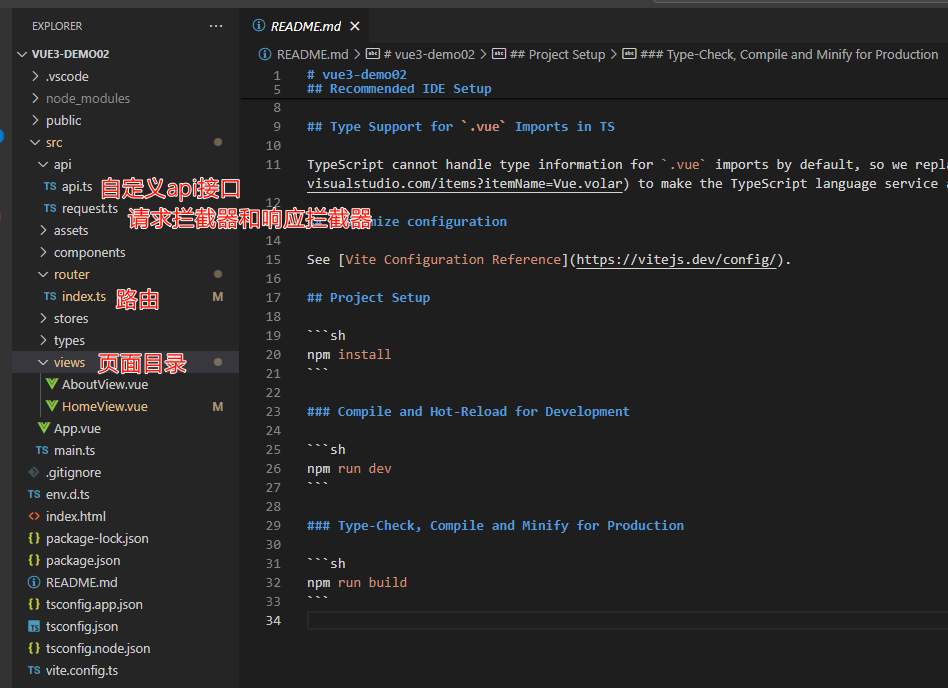Click the 'npm install' code line
The height and width of the screenshot is (688, 948).
[349, 354]
